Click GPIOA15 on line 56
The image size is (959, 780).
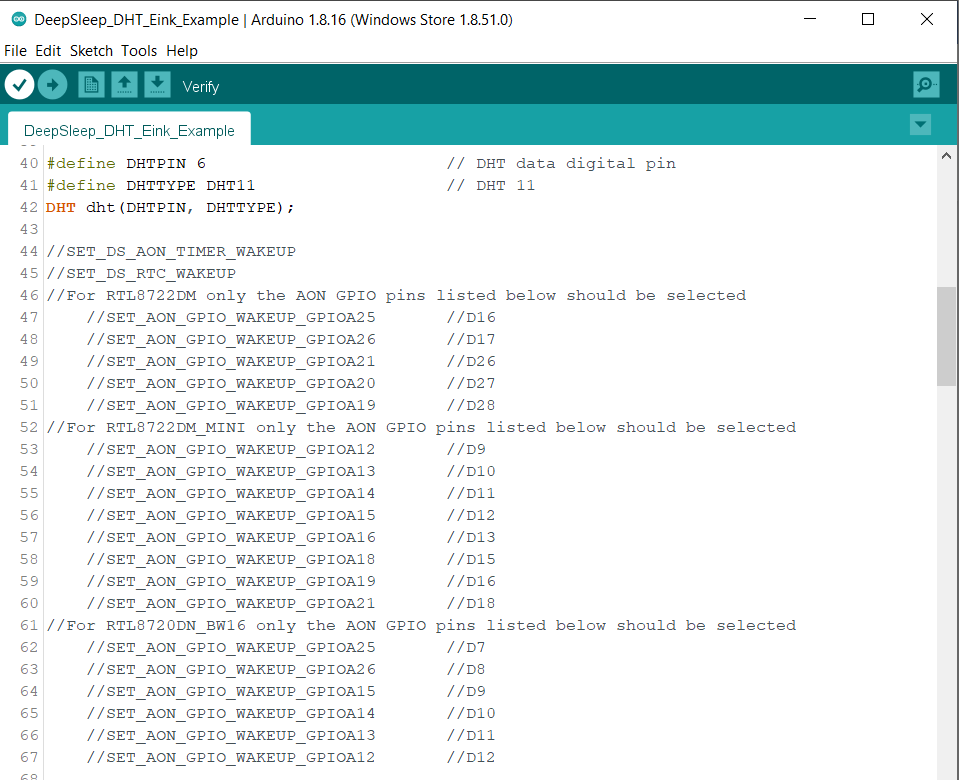click(340, 516)
